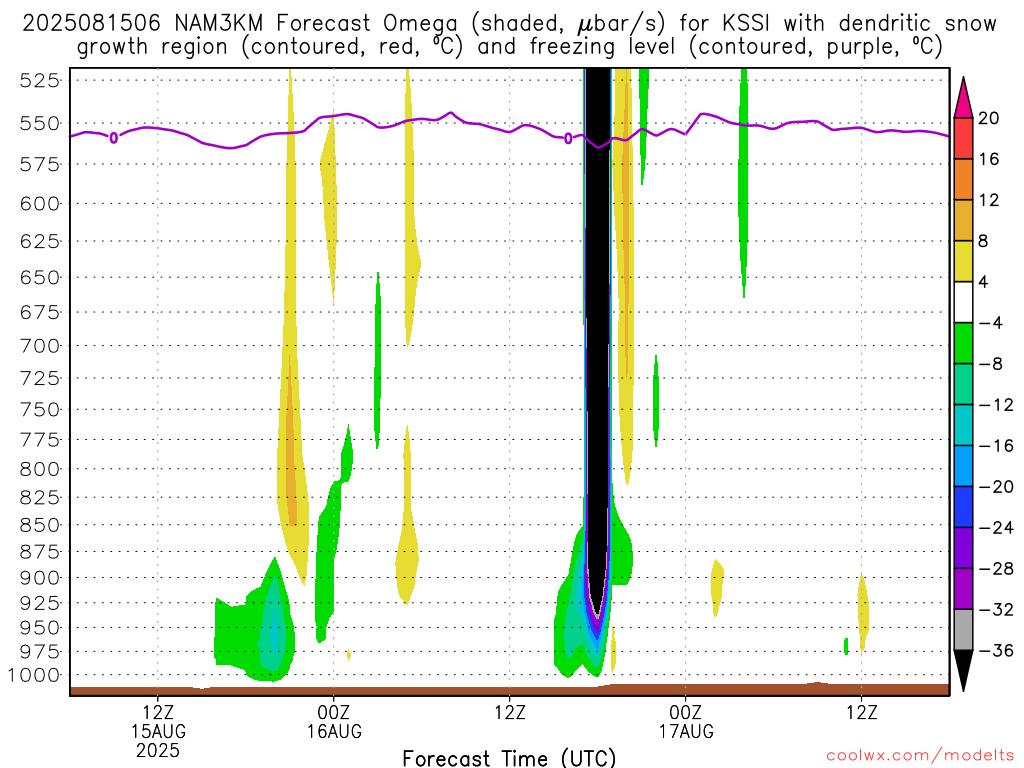Select the 825 pressure level label
This screenshot has height=768, width=1024.
click(x=39, y=498)
